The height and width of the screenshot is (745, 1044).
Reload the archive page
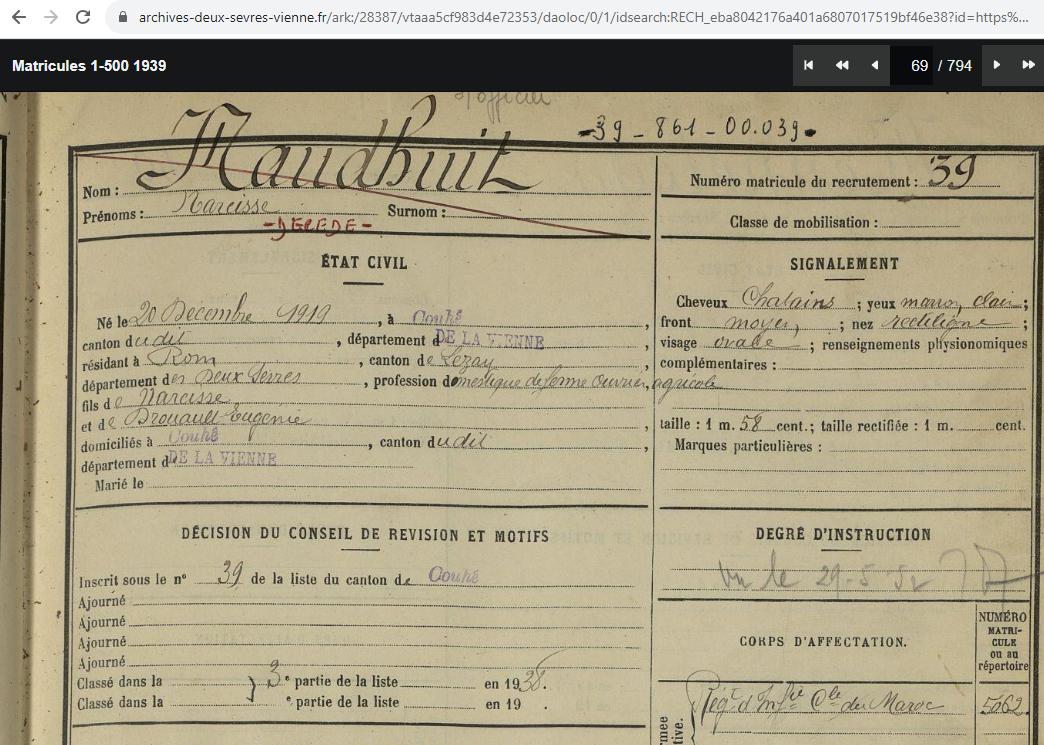point(83,17)
